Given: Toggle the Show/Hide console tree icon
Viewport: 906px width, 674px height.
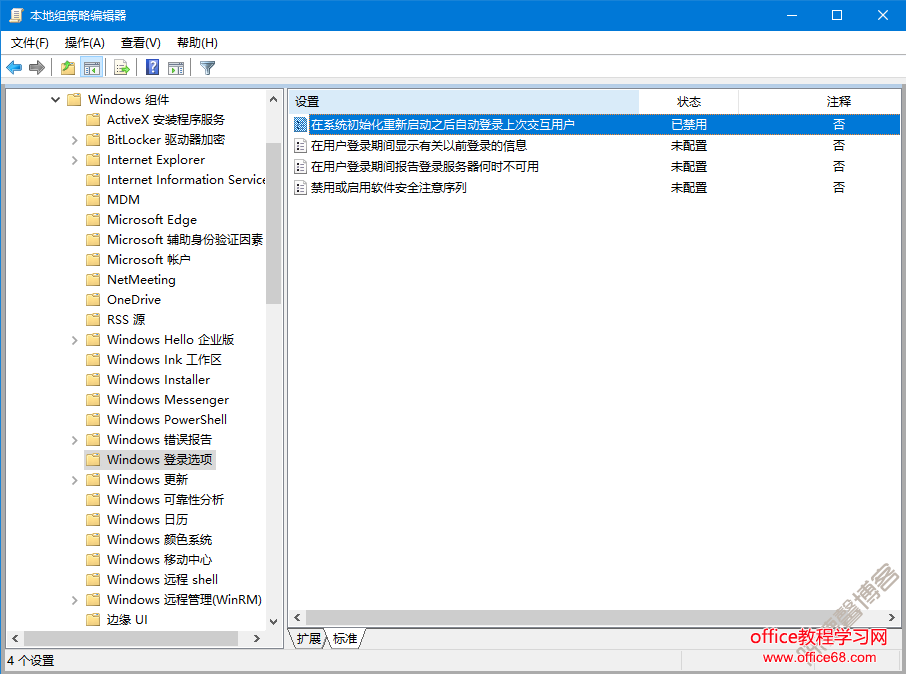Looking at the screenshot, I should click(x=92, y=67).
